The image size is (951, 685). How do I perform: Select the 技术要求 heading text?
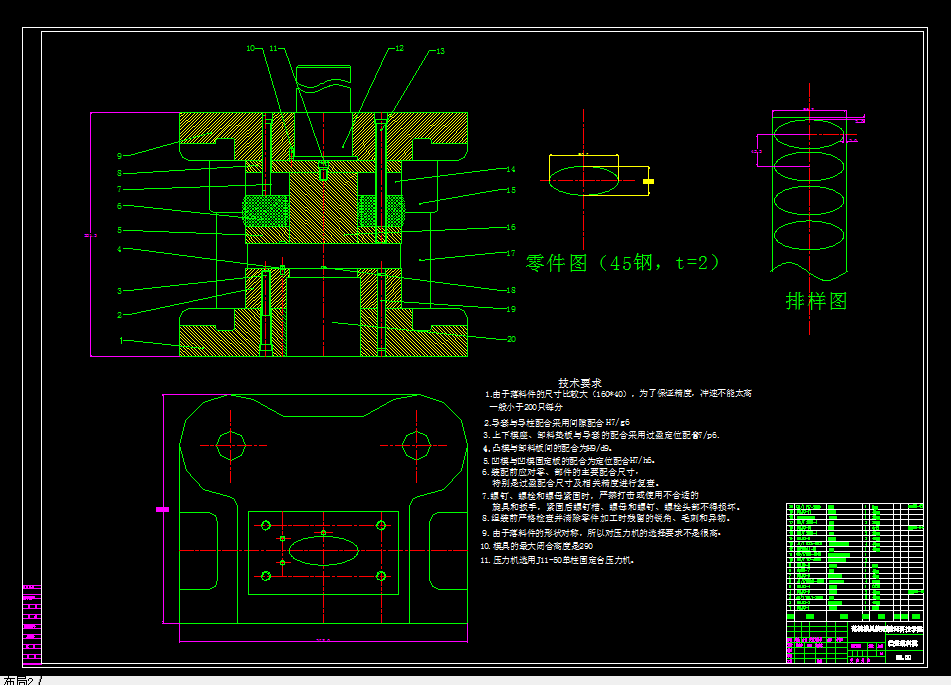click(580, 383)
